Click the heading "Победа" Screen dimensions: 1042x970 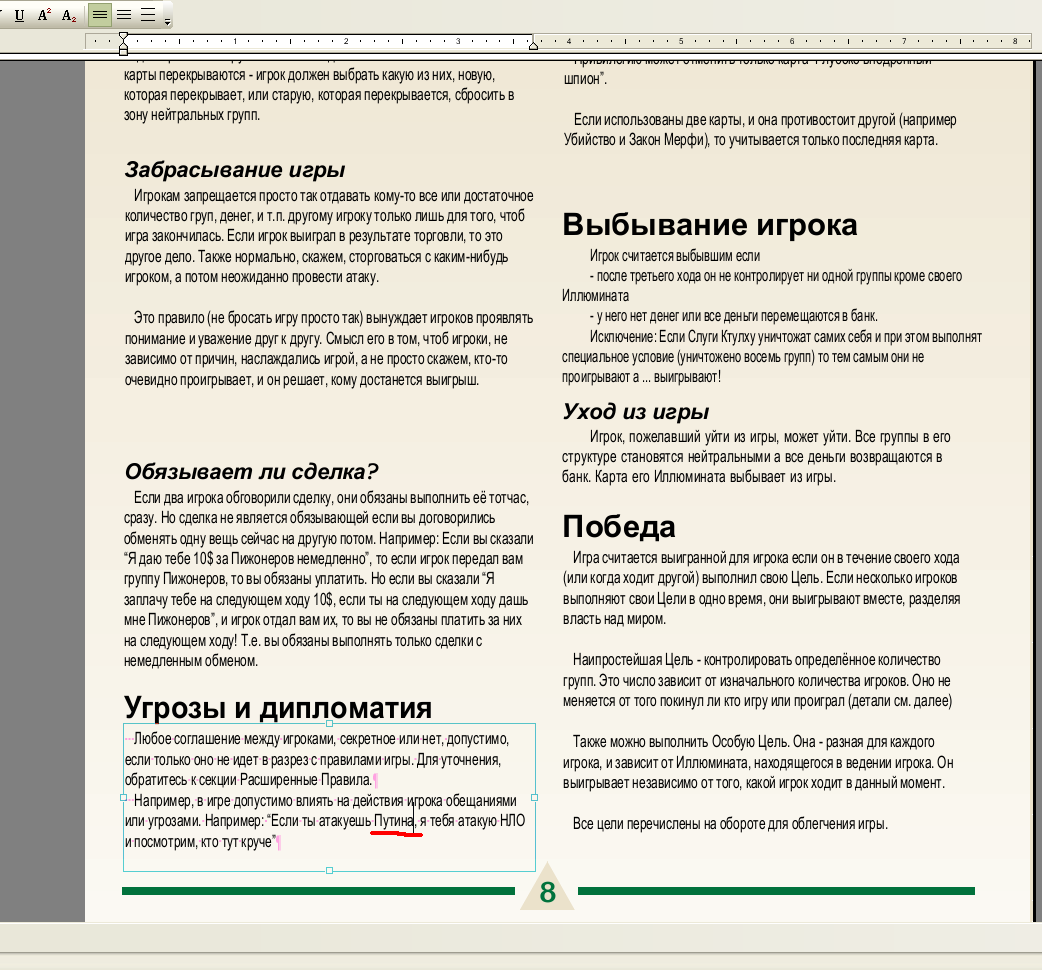[x=619, y=527]
